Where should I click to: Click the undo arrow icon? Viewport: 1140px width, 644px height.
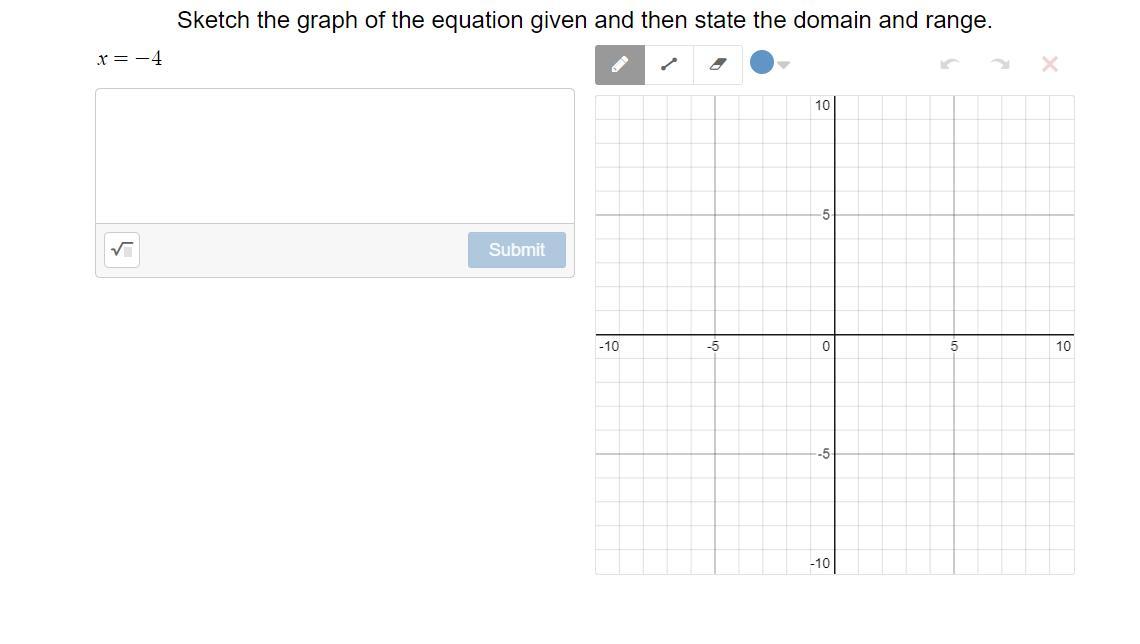950,65
